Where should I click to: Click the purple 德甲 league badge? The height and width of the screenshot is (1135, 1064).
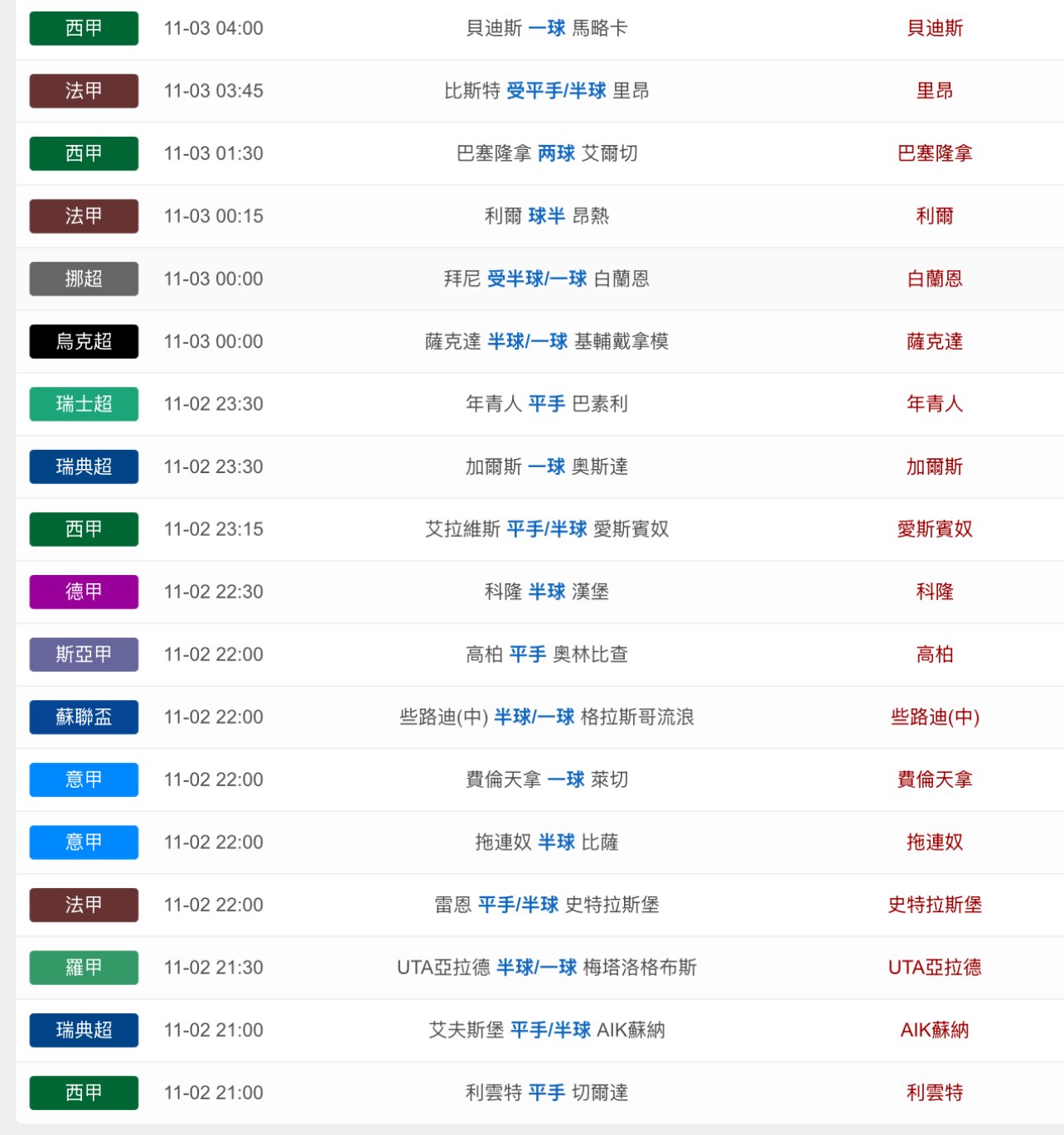click(x=84, y=592)
